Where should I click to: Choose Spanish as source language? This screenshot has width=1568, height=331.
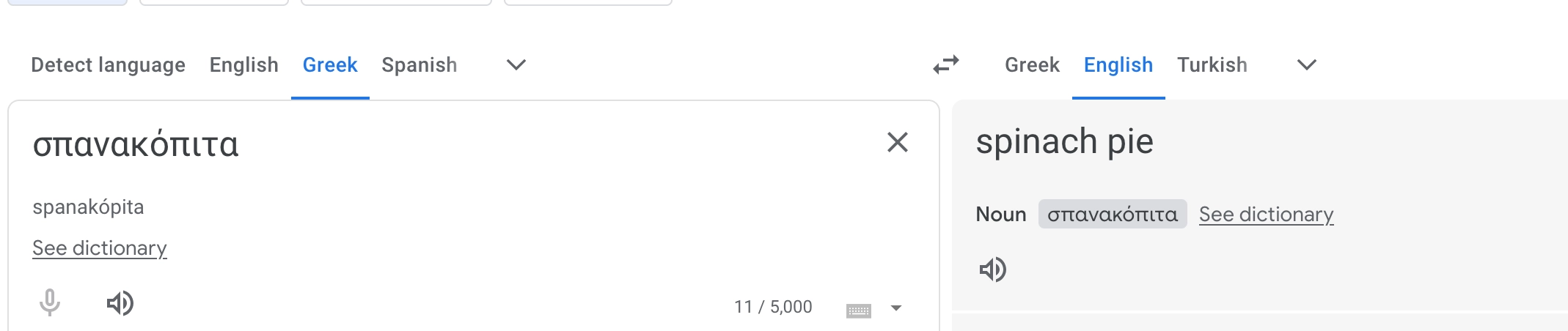pyautogui.click(x=420, y=65)
